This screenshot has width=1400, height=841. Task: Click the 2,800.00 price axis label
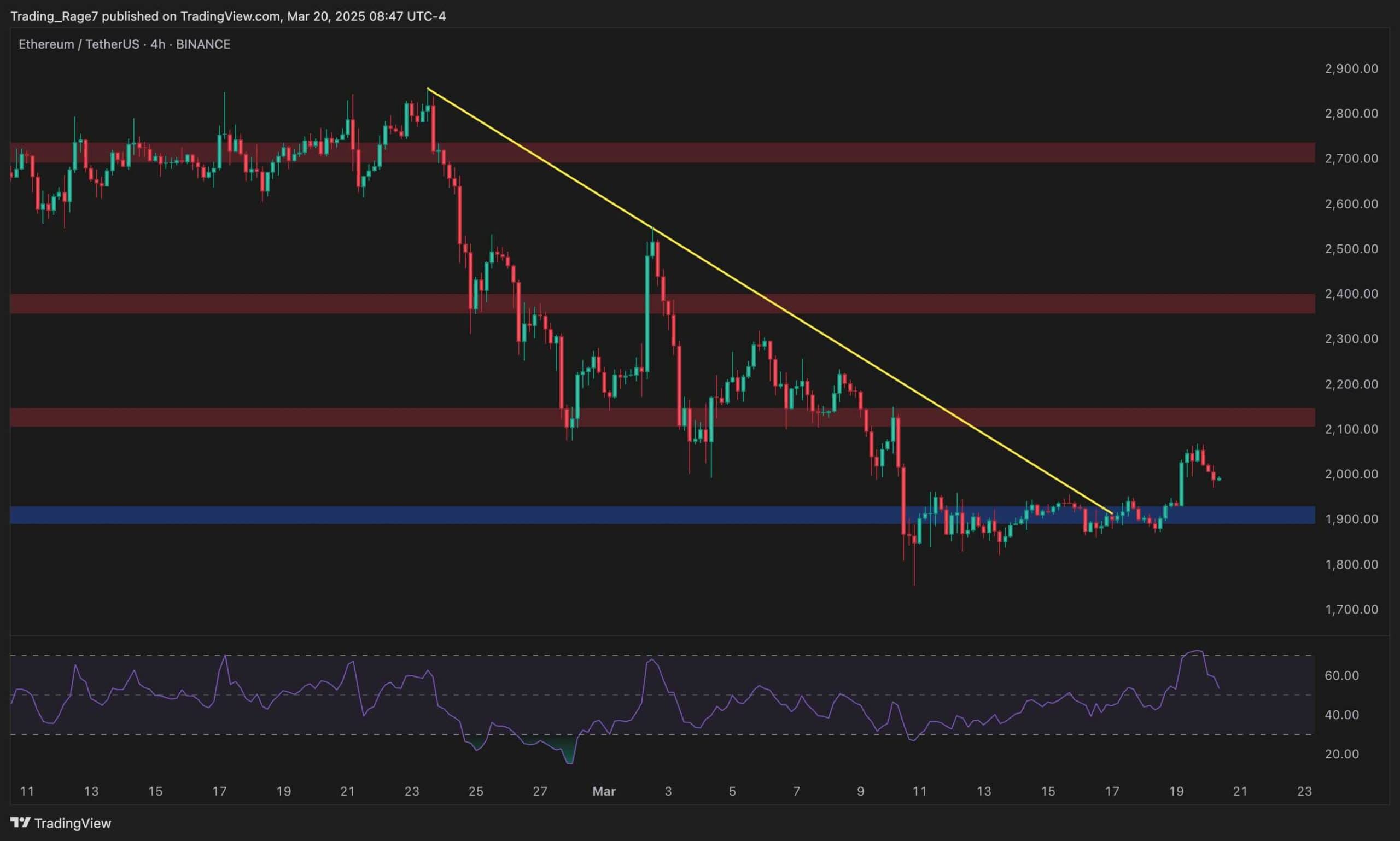(x=1351, y=113)
